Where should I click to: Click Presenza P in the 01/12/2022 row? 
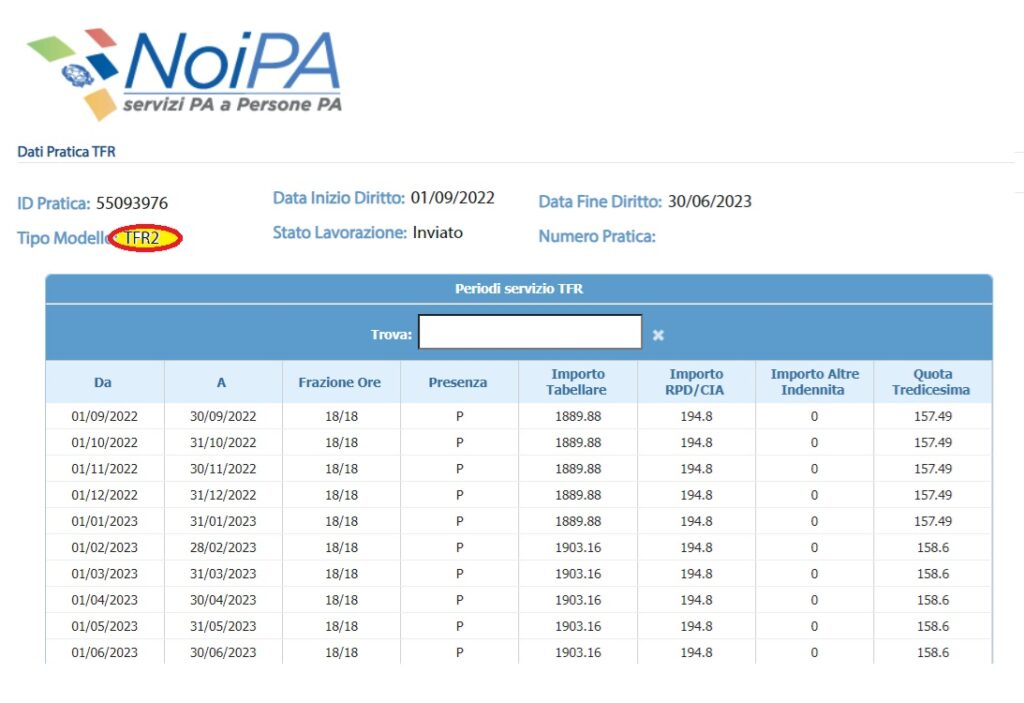460,495
